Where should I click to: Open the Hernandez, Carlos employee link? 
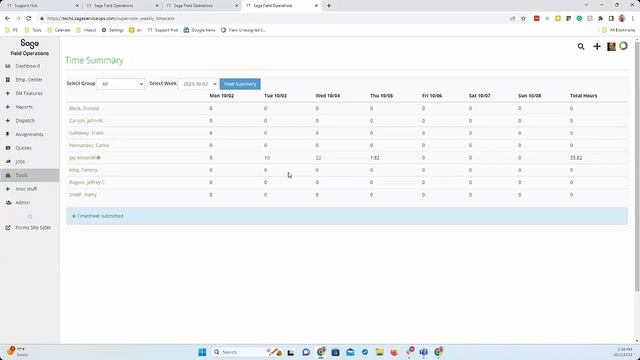coord(89,145)
